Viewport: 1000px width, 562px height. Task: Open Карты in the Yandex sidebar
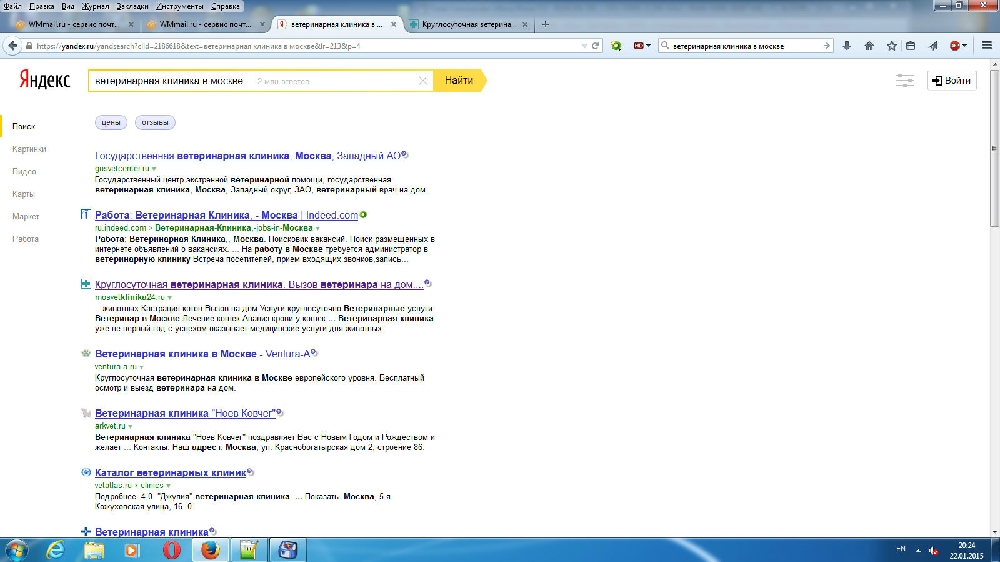(x=23, y=194)
